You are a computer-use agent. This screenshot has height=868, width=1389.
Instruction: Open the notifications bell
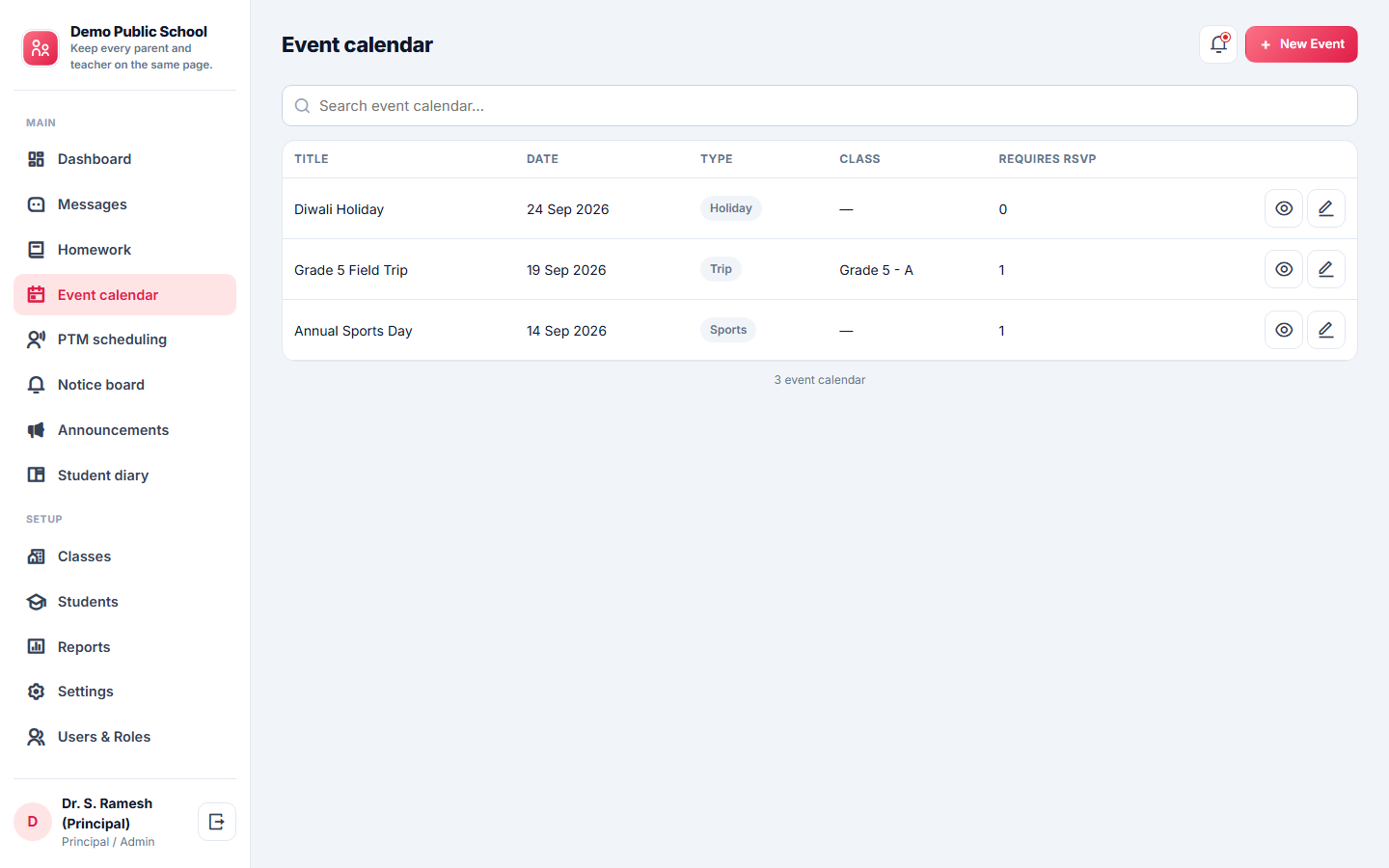pos(1218,44)
